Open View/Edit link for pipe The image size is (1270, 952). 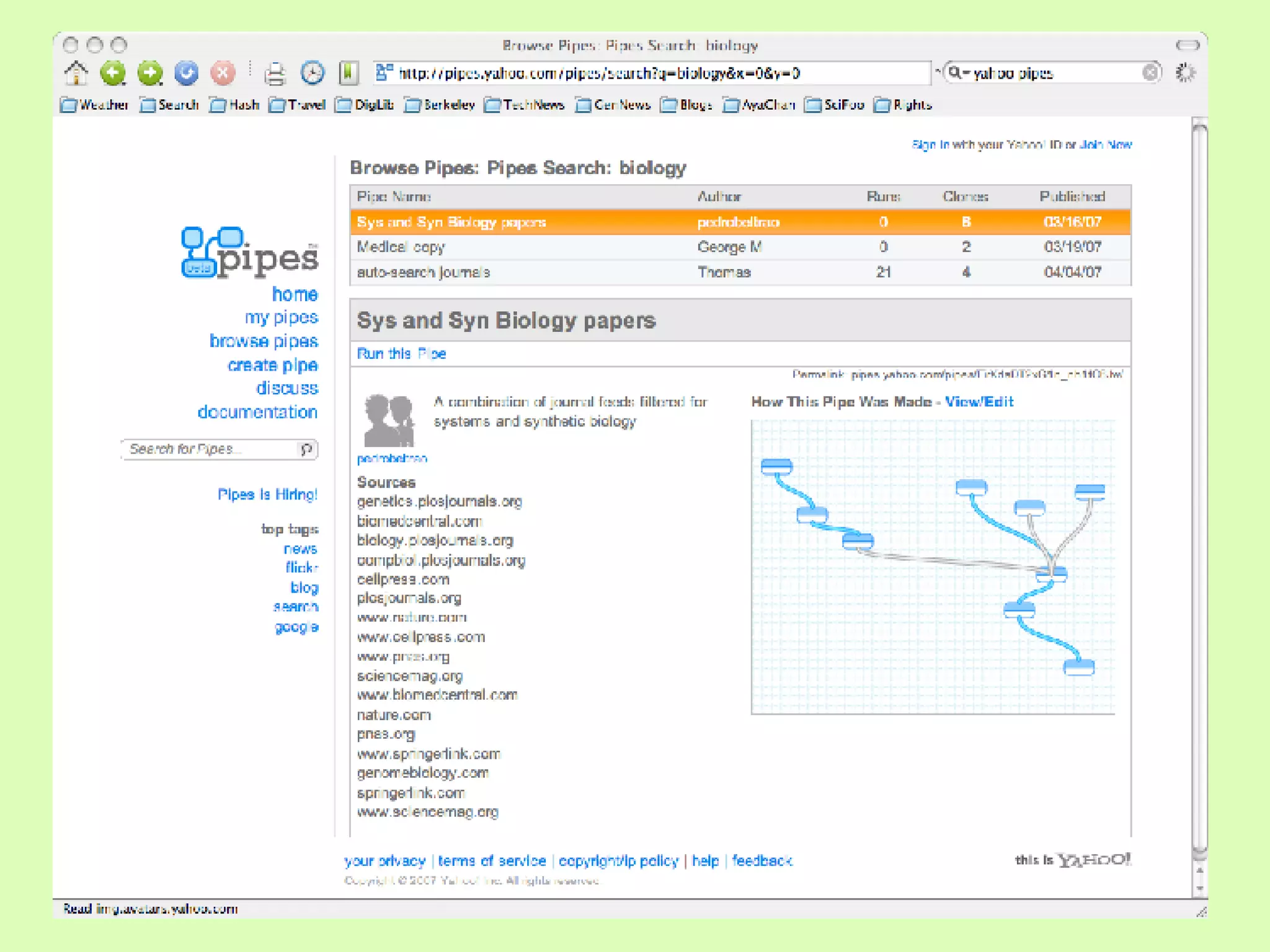979,402
